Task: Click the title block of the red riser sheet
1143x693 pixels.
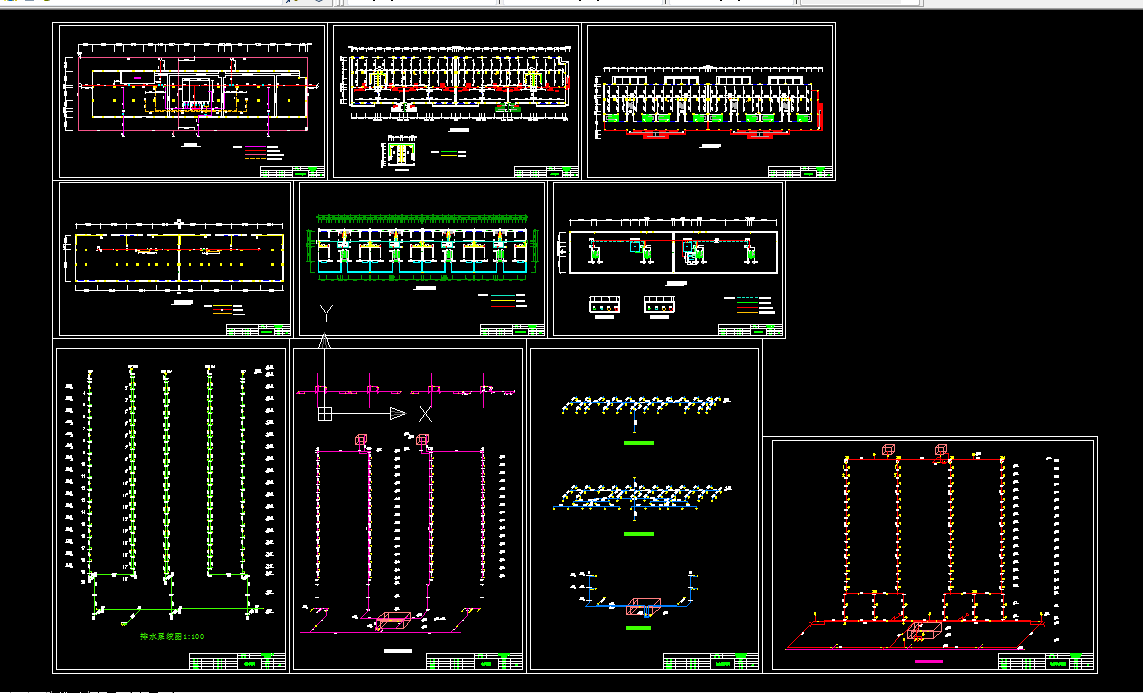Action: tap(1046, 662)
